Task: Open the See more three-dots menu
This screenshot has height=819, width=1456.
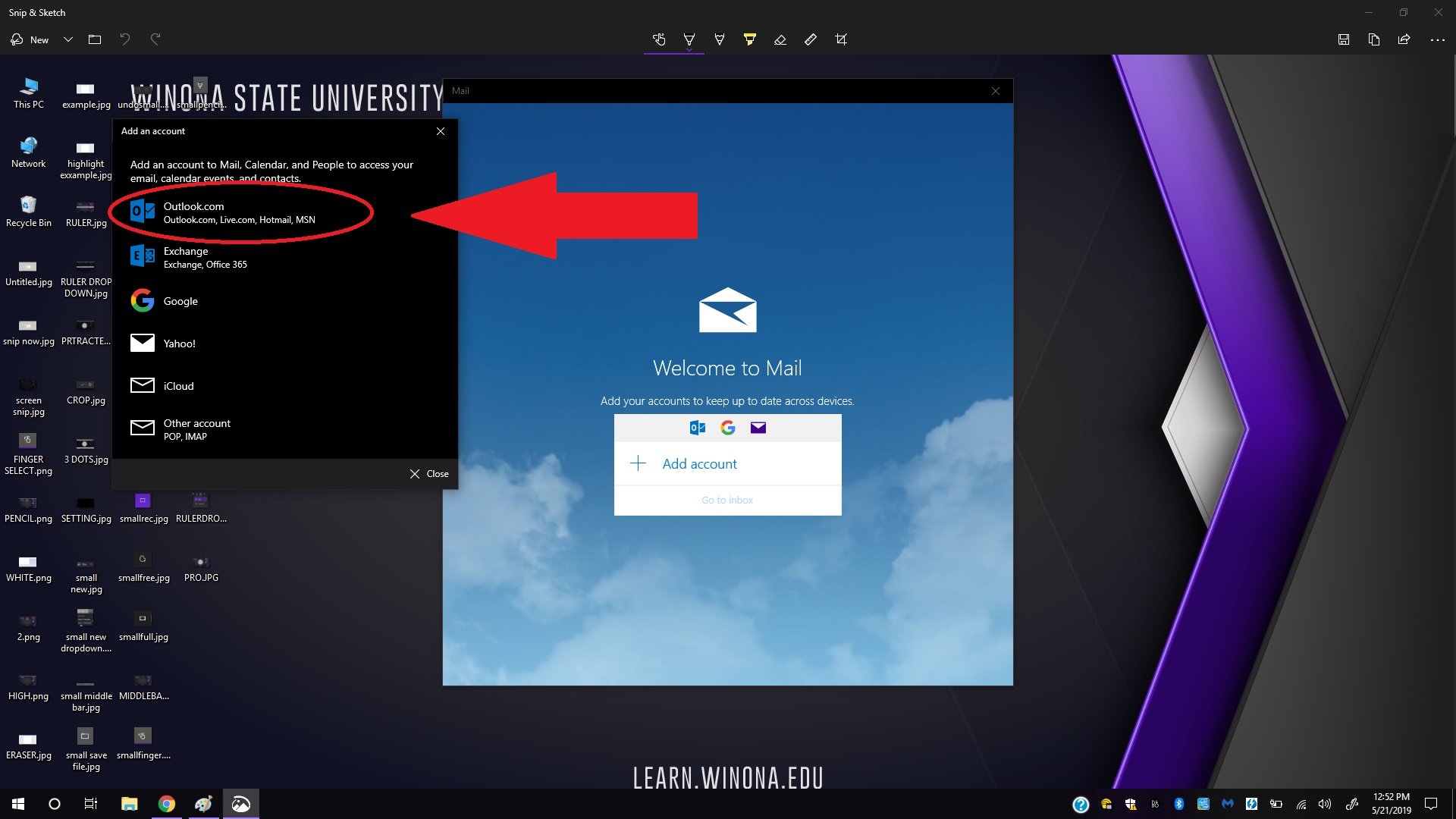Action: click(x=1437, y=39)
